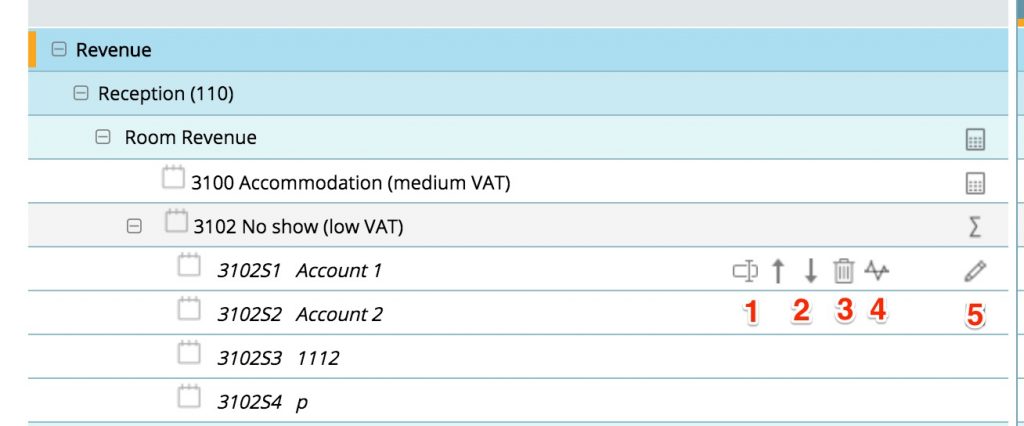Viewport: 1024px width, 426px height.
Task: Open the calculator icon on Room Revenue row
Action: (975, 140)
